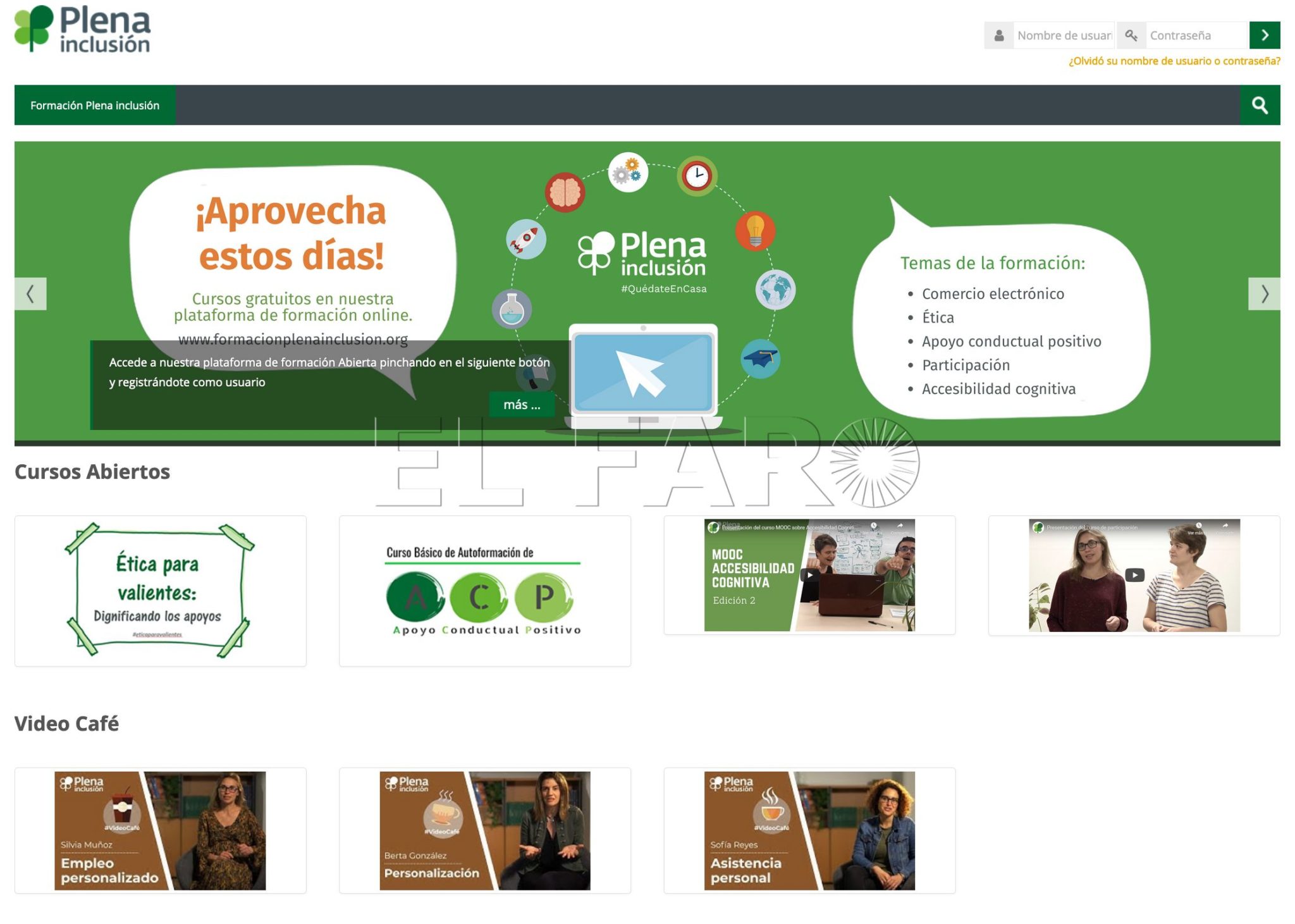Open the Ética para valientes course card

160,591
